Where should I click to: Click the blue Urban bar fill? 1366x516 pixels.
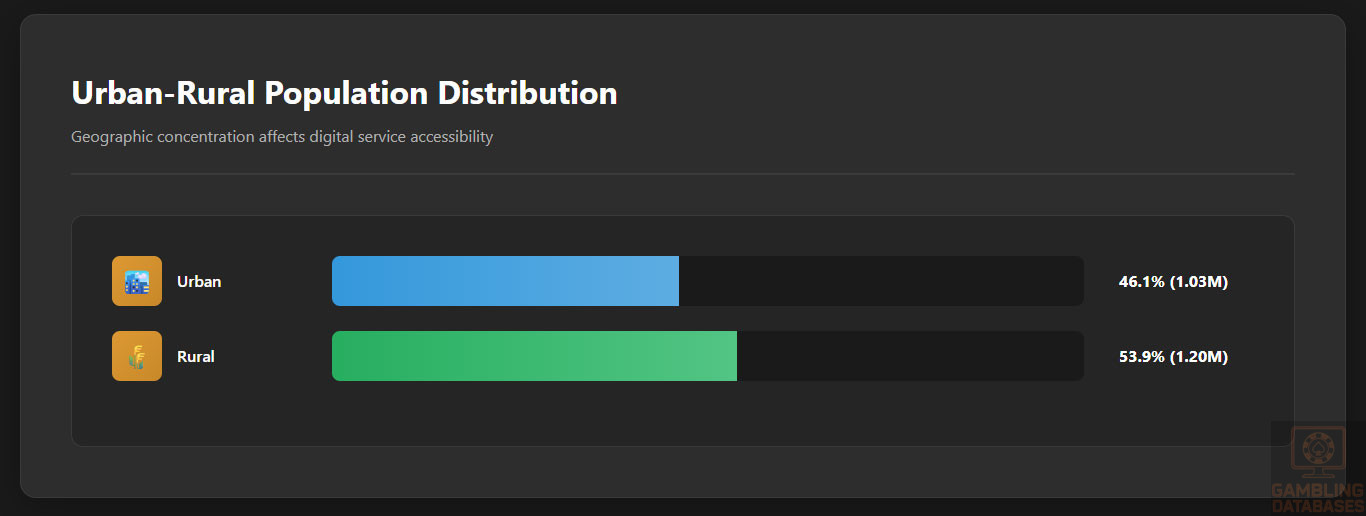505,281
